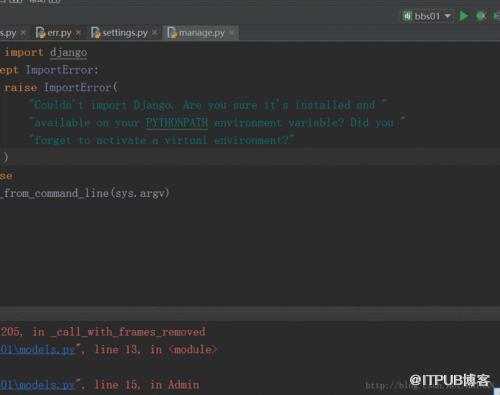The width and height of the screenshot is (500, 395).
Task: Click the Python file icon on settings.py tab
Action: pyautogui.click(x=96, y=33)
